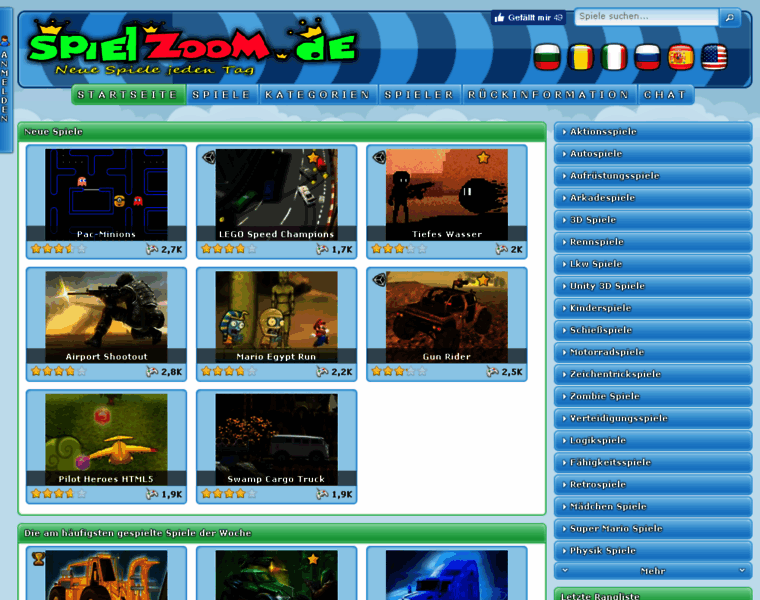Click the favorite star on LEGO Speed Champions

click(x=313, y=158)
